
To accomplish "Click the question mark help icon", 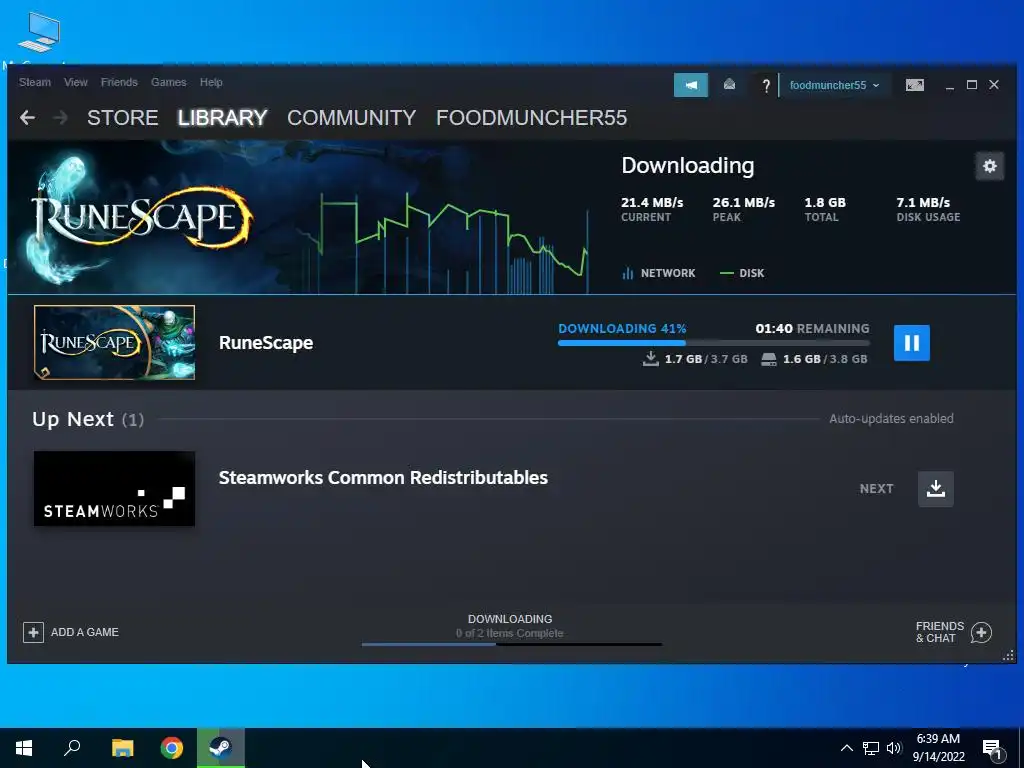I will 766,86.
